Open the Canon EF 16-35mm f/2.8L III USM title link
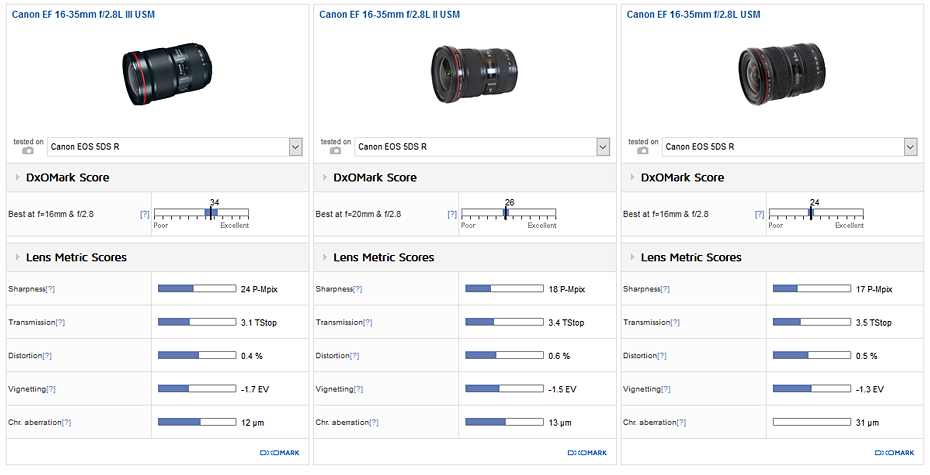Image resolution: width=930 pixels, height=475 pixels. tap(83, 15)
